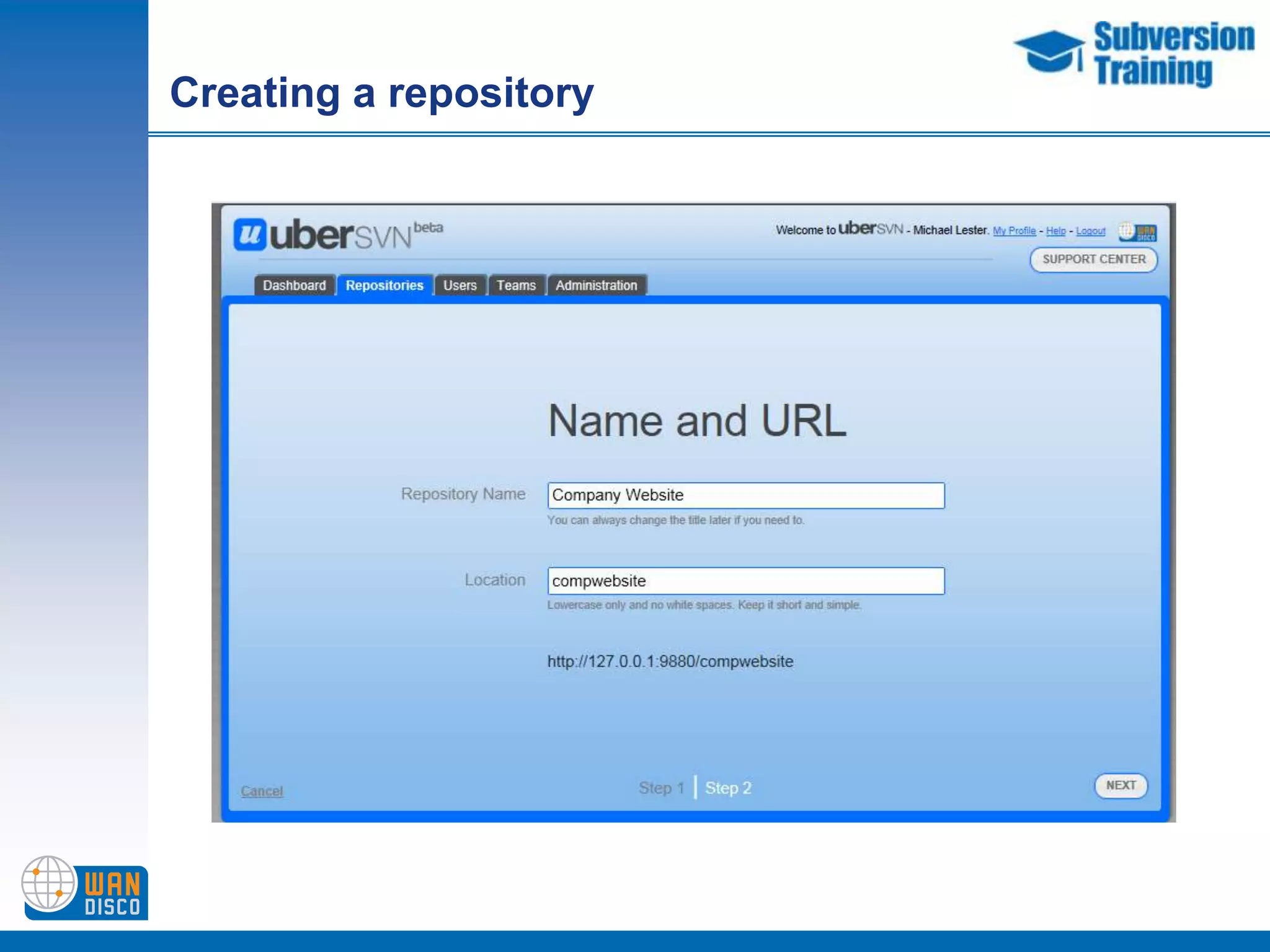Click the WANdisco globe logo on slide
Image resolution: width=1270 pixels, height=952 pixels.
49,883
